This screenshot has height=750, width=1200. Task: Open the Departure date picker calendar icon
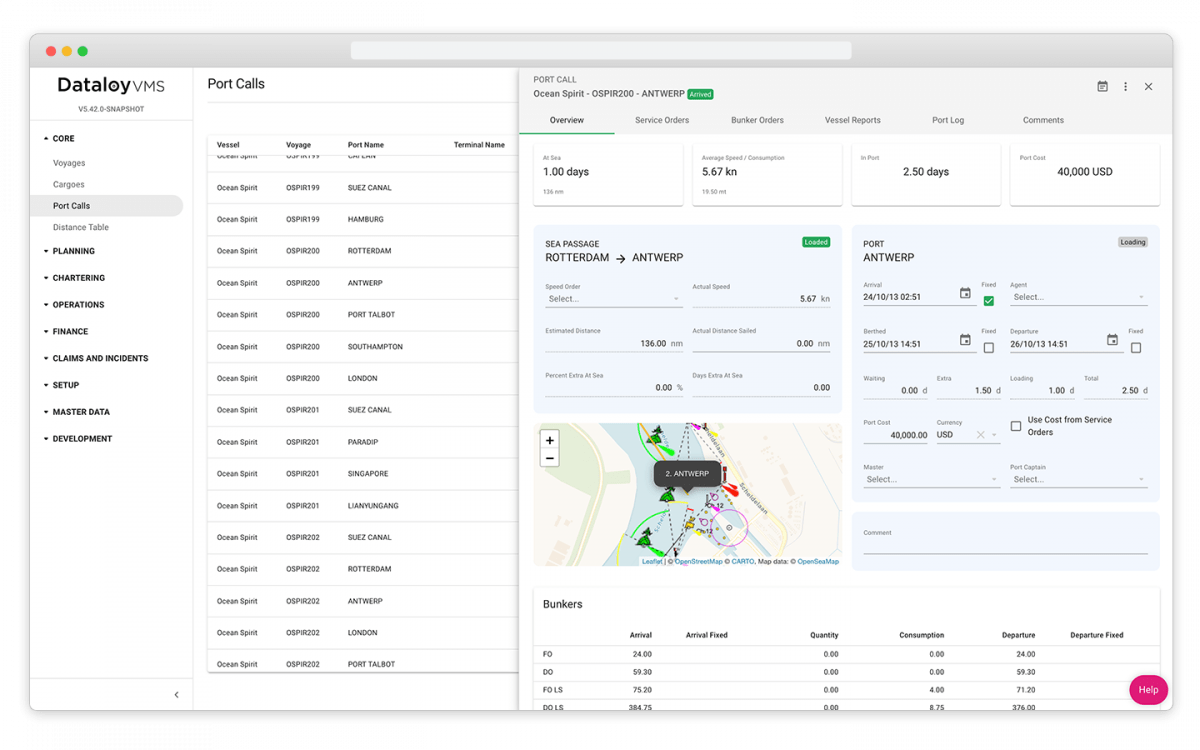1113,340
